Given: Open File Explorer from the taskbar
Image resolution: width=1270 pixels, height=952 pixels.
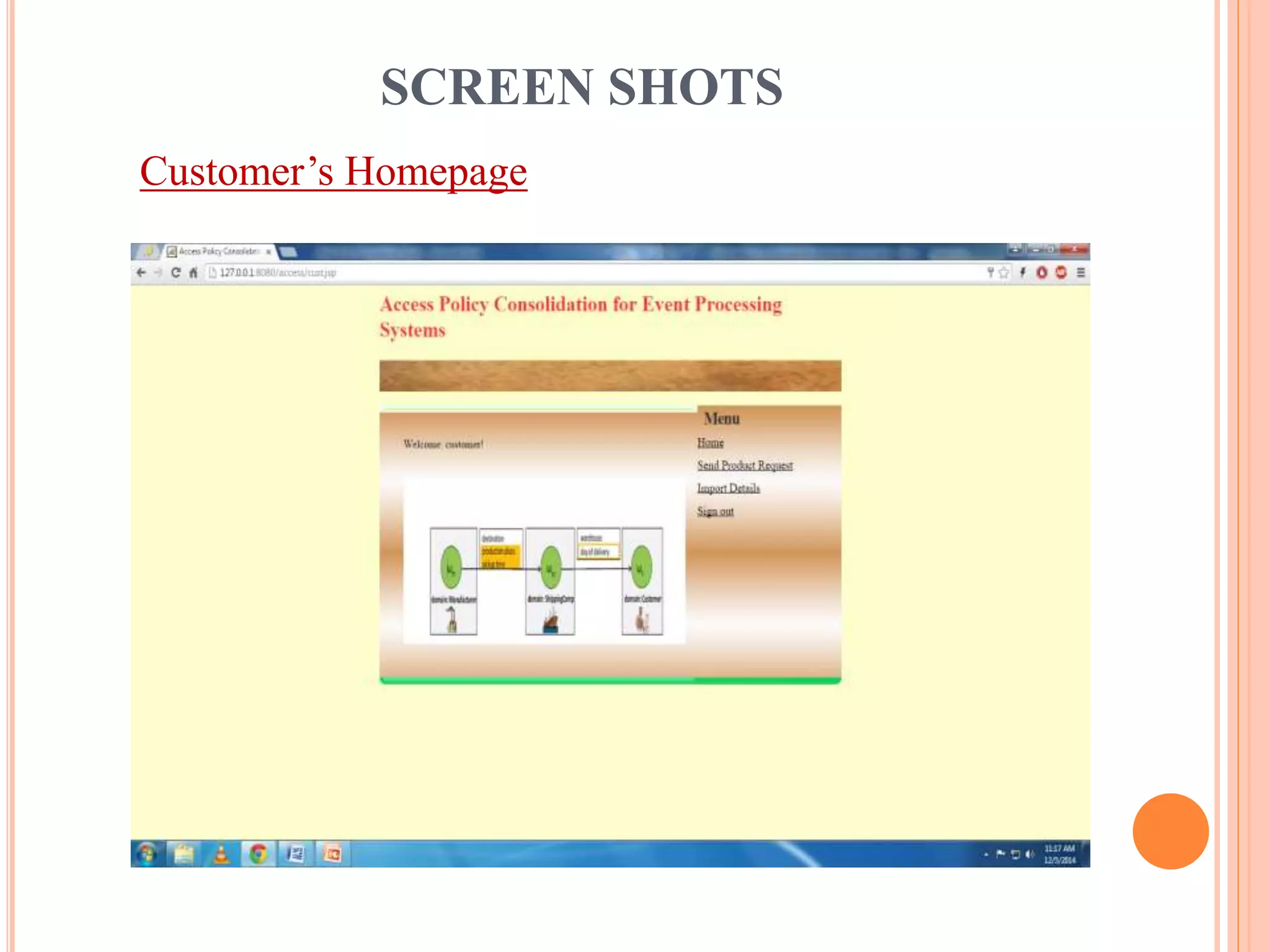Looking at the screenshot, I should (x=184, y=854).
